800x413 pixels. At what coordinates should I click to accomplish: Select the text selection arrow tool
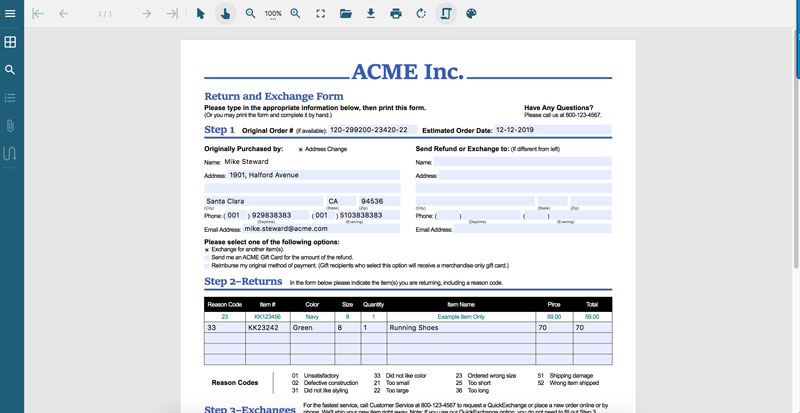201,14
